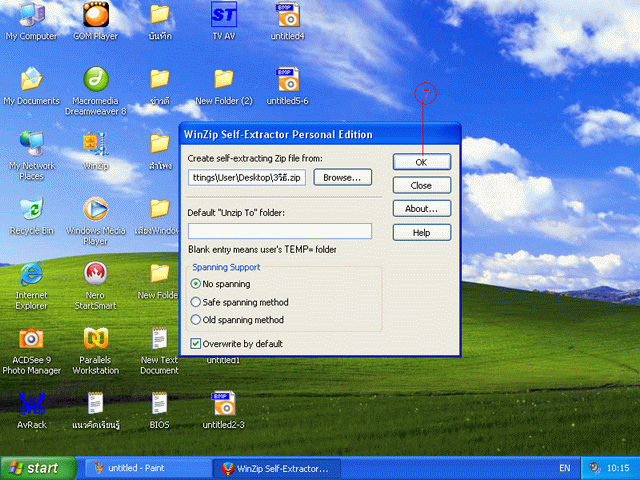Image resolution: width=640 pixels, height=480 pixels.
Task: Click the EN language indicator
Action: tap(564, 468)
